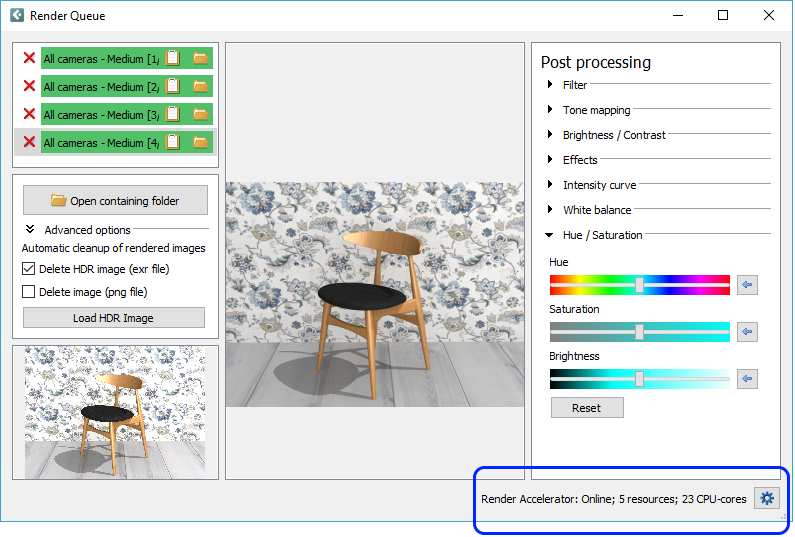Copy render [1] image via clipboard icon

coord(173,58)
